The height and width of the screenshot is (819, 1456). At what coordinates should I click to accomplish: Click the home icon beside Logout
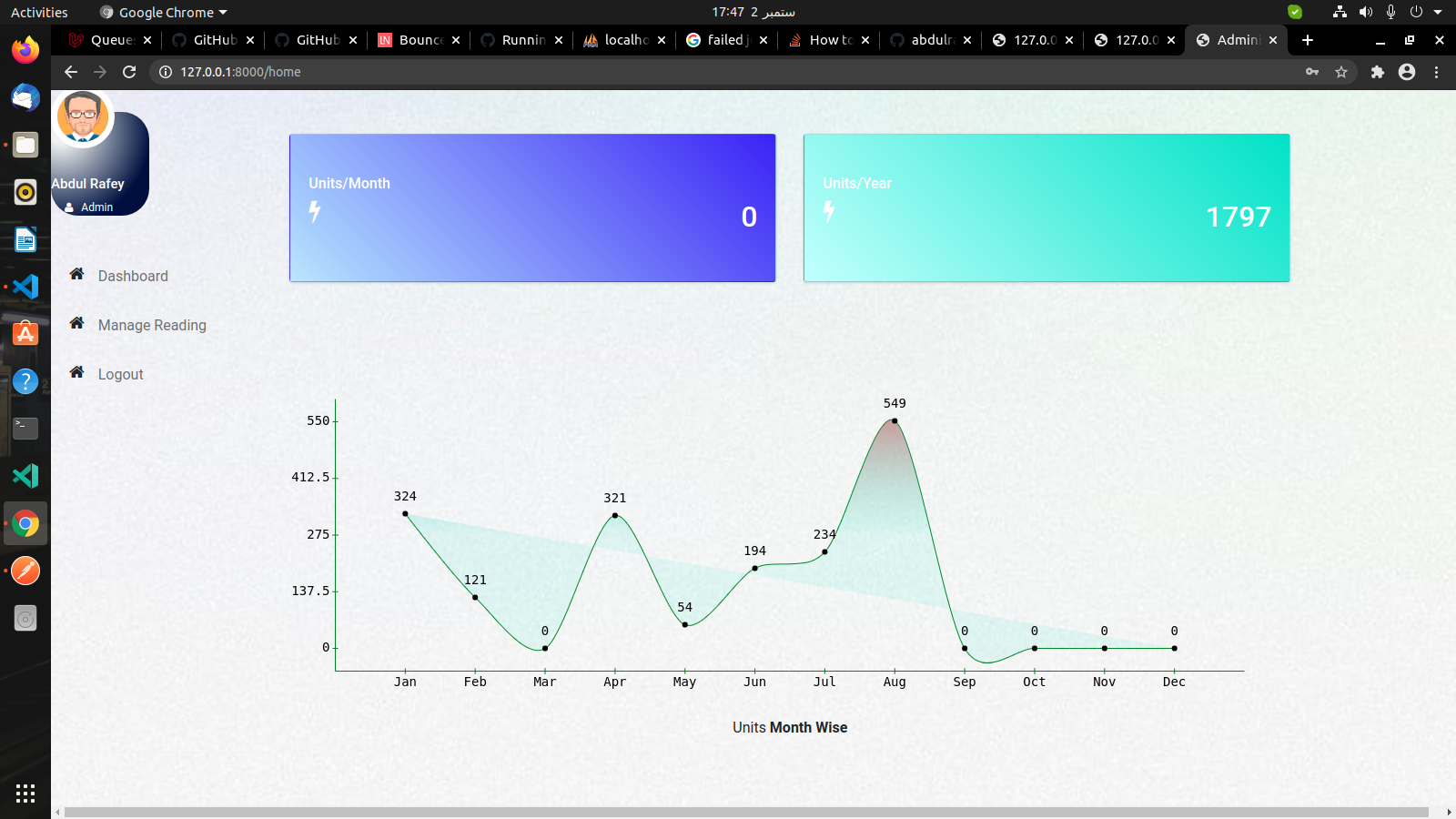76,372
